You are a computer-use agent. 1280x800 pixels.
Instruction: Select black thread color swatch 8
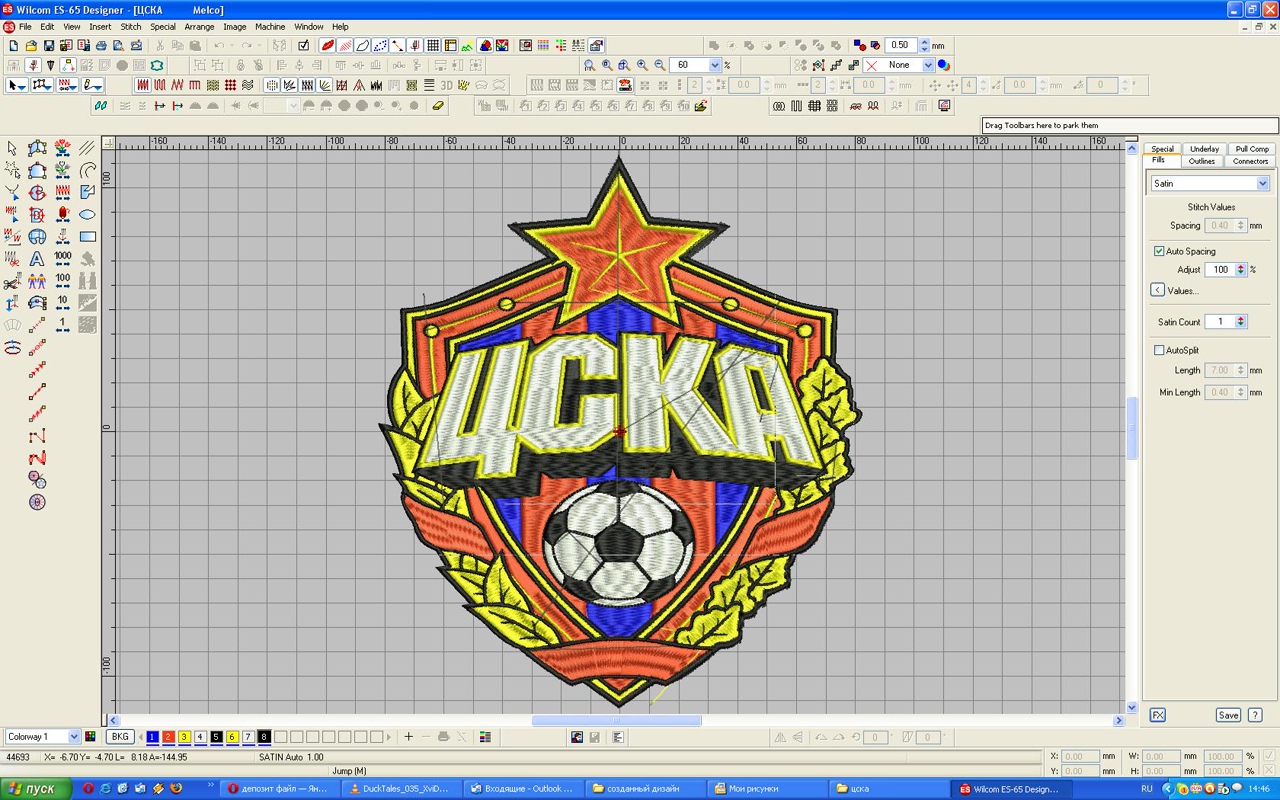(264, 737)
